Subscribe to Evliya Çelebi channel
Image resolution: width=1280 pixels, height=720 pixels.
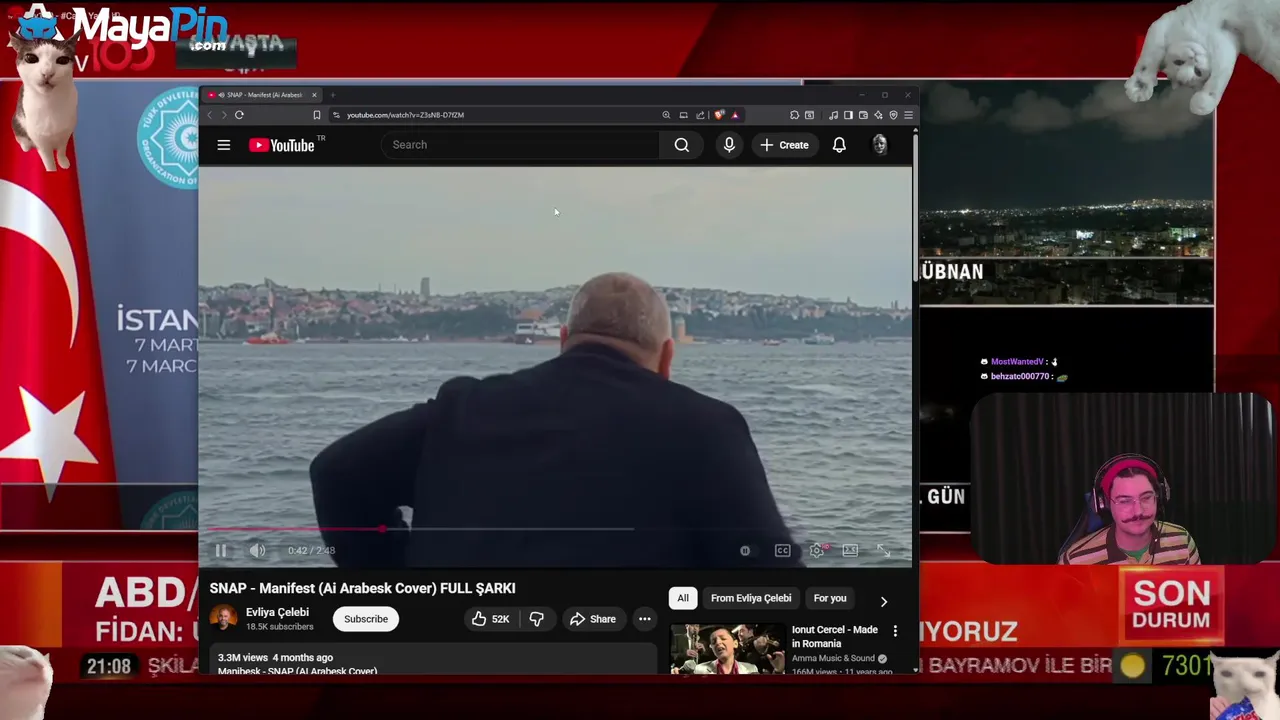point(366,619)
